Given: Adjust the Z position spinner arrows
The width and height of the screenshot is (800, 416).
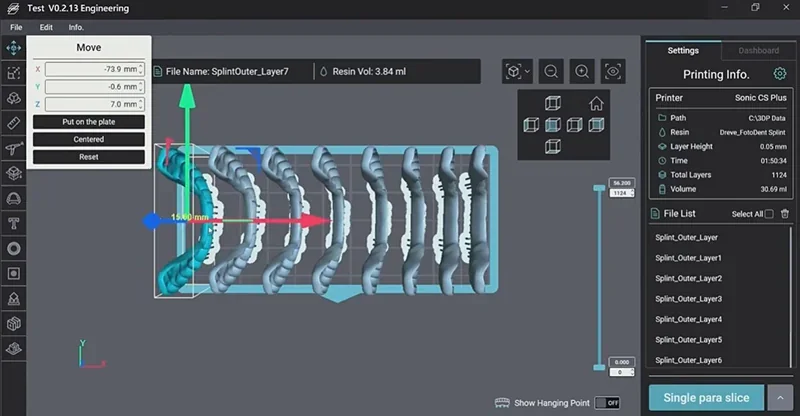Looking at the screenshot, I should tap(141, 104).
